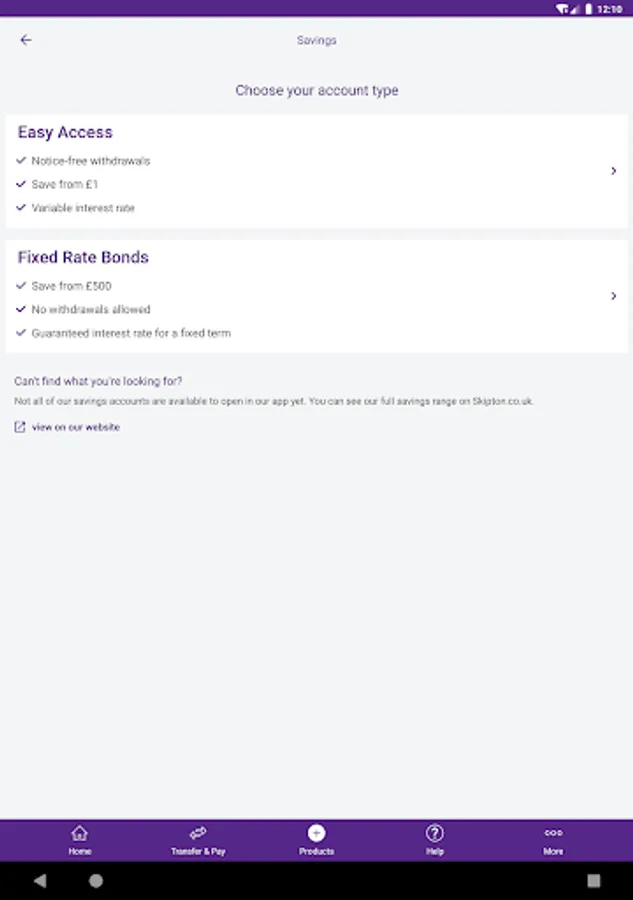The height and width of the screenshot is (900, 633).
Task: Open Transfer & Pay arrows icon
Action: click(x=198, y=833)
